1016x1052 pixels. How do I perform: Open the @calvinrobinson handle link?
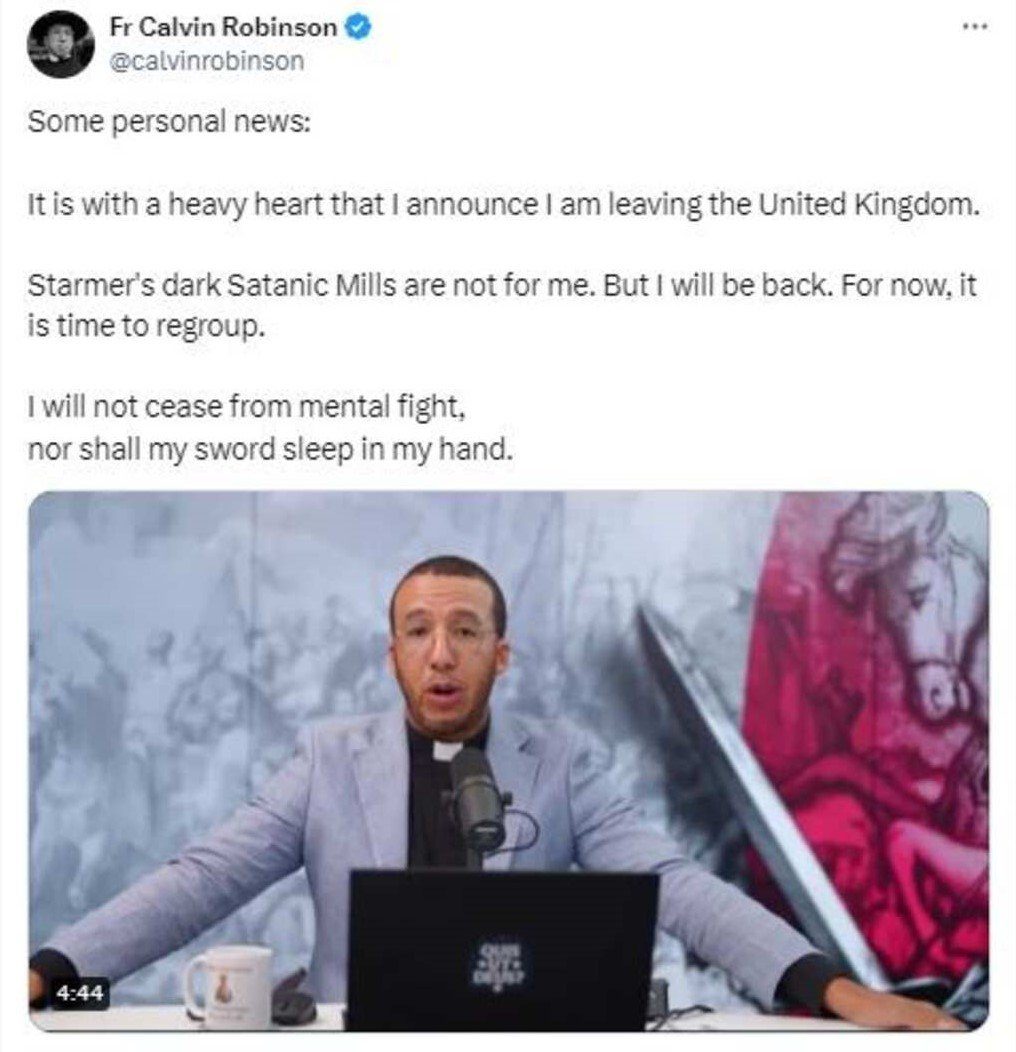click(x=207, y=61)
